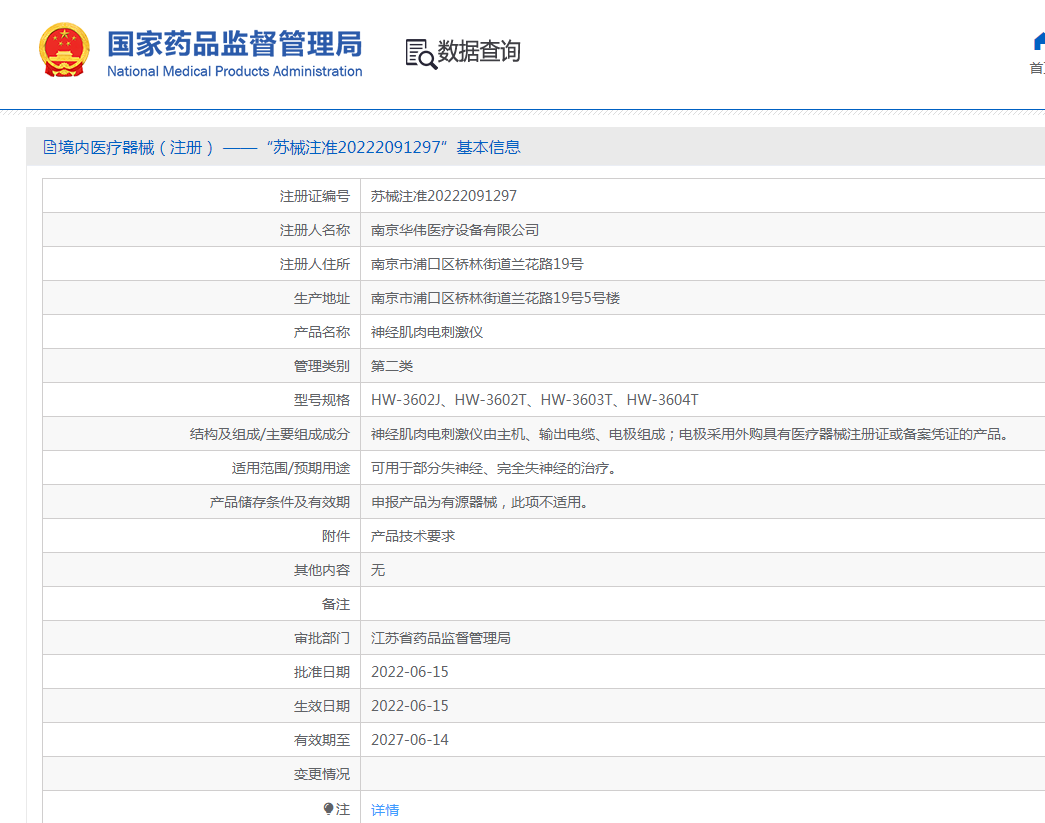Select 南京华伟医疗设备有限公司 registrant name

(455, 230)
